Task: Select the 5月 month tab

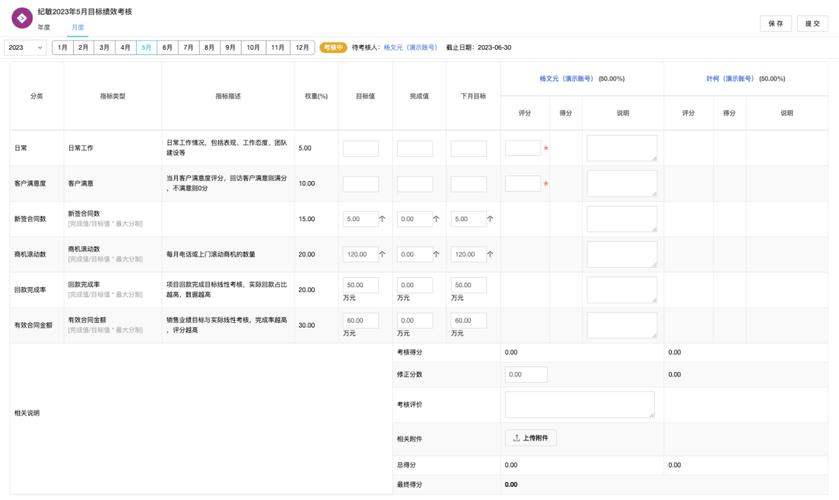Action: pyautogui.click(x=147, y=48)
